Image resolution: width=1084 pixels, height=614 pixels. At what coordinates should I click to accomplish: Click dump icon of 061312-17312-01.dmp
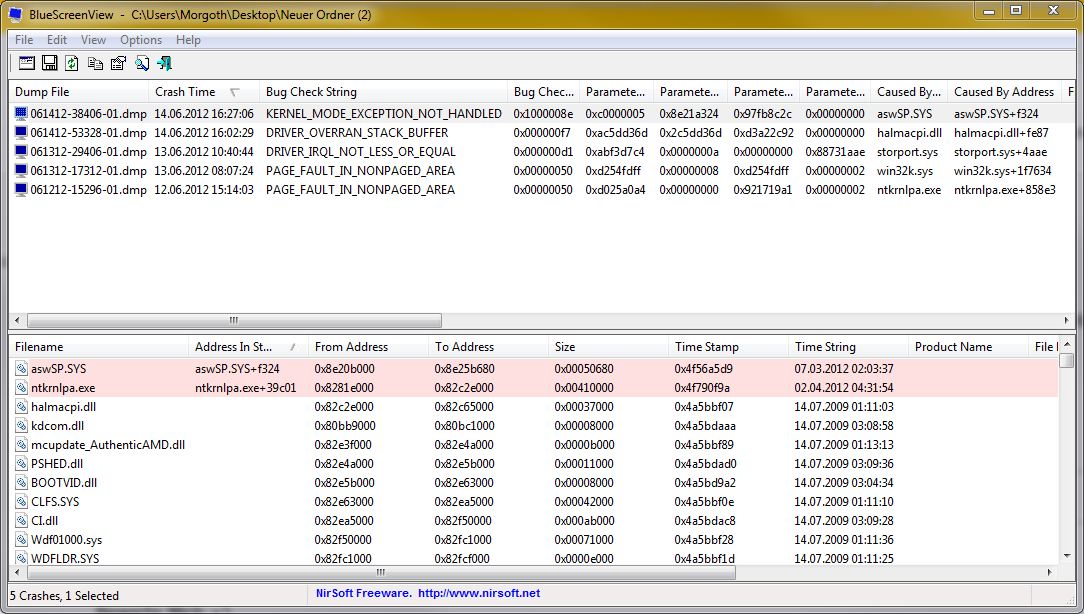tap(21, 170)
